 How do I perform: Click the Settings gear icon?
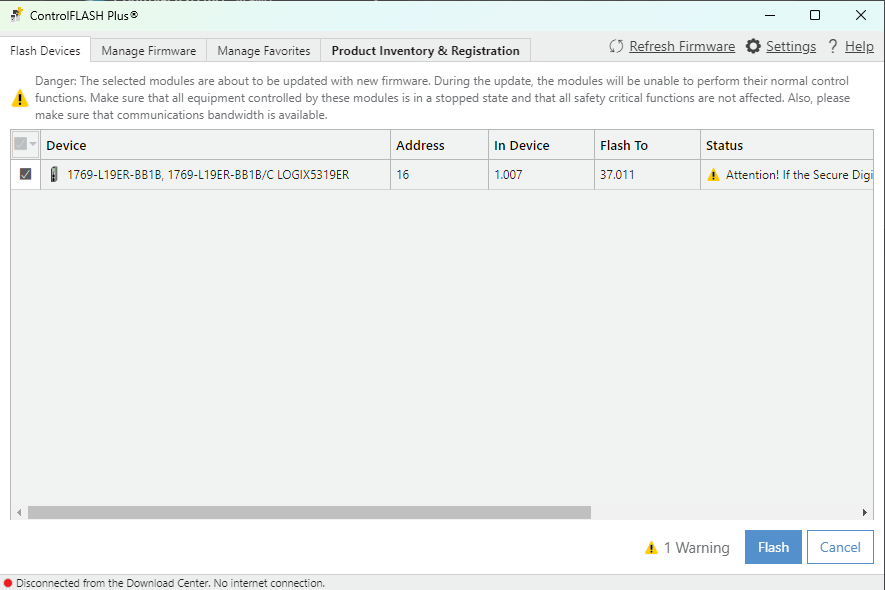pos(753,47)
